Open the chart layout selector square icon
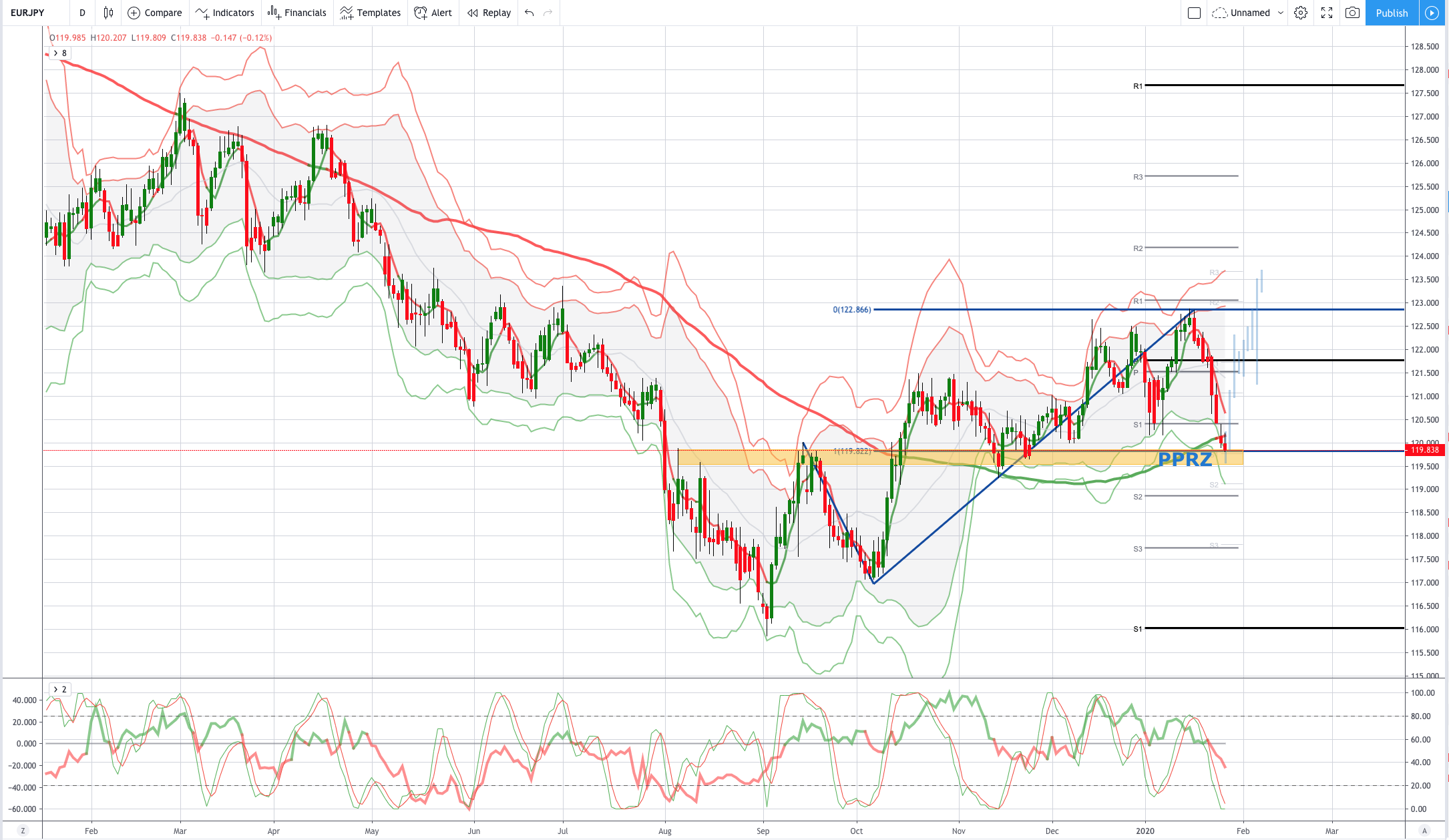 pos(1194,13)
